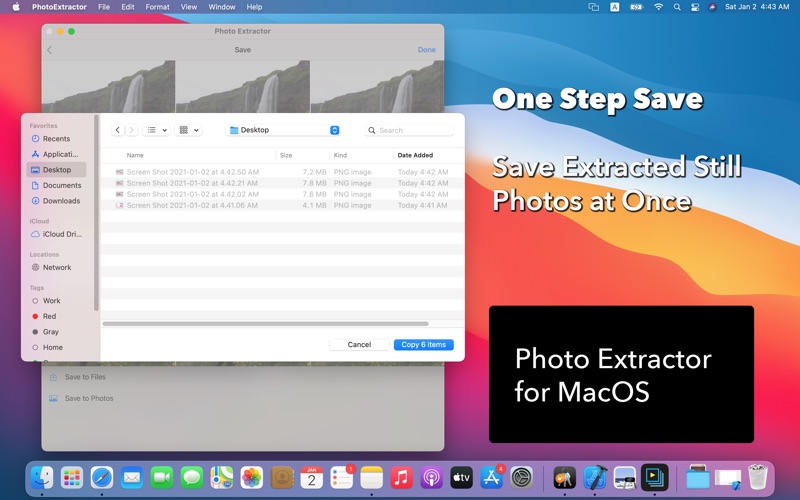Open Downloads folder in sidebar
800x500 pixels.
[x=56, y=201]
